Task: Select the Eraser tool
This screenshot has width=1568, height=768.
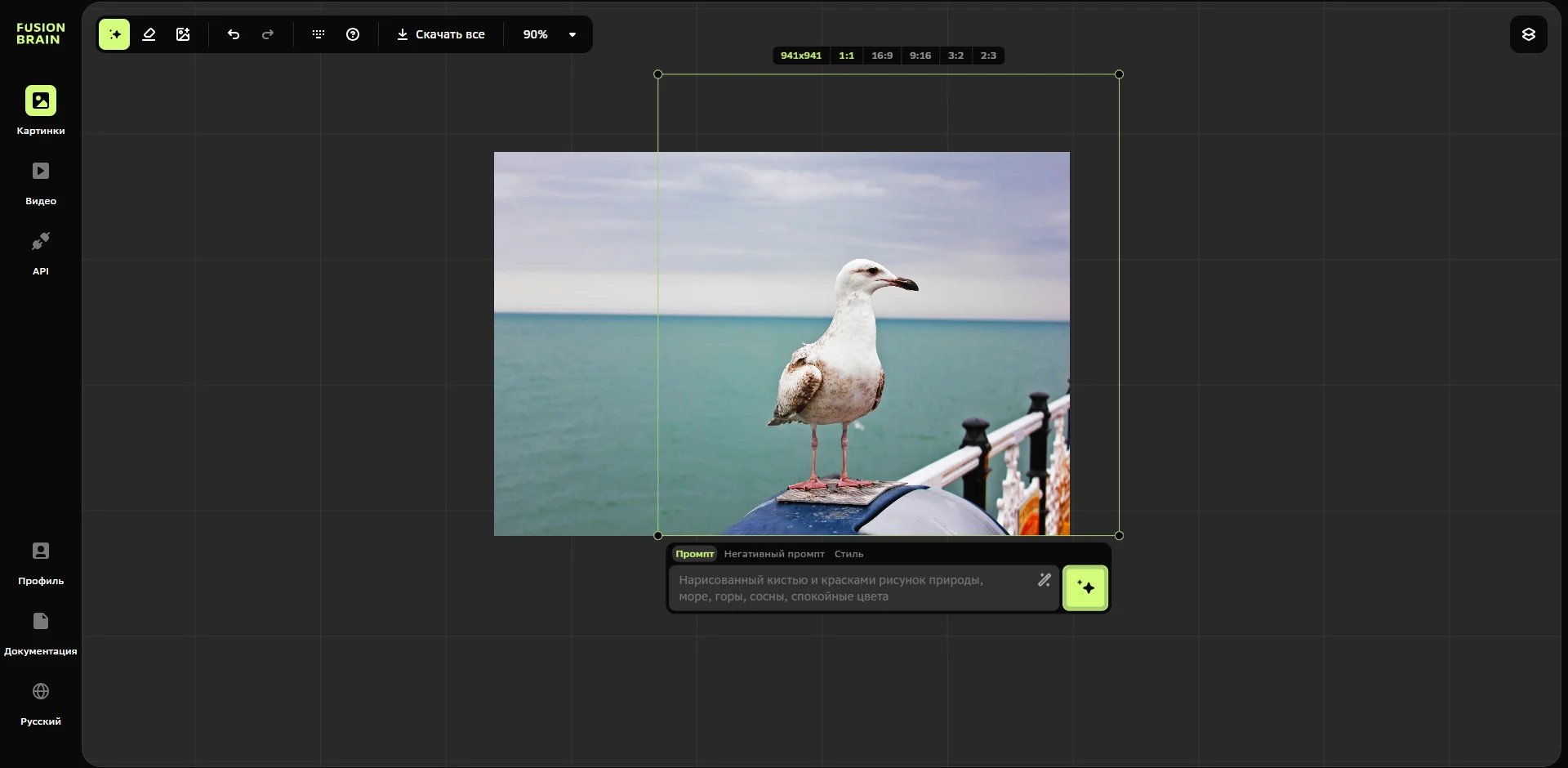Action: [x=149, y=34]
